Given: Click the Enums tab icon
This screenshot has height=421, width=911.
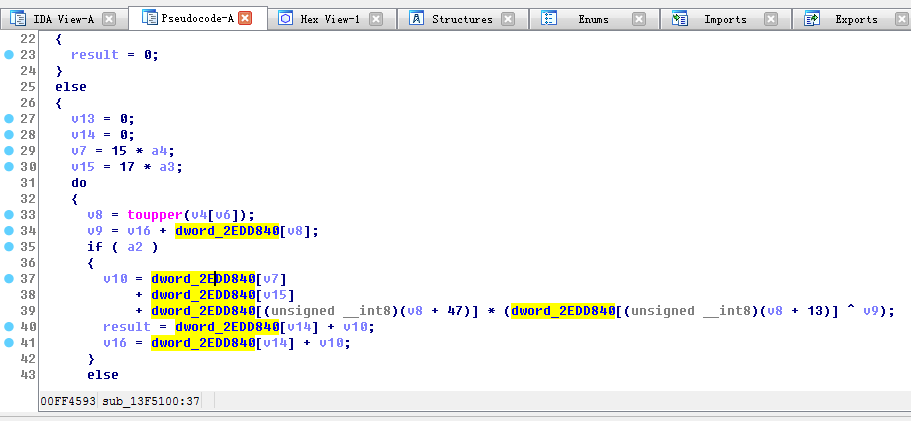Looking at the screenshot, I should (x=549, y=19).
